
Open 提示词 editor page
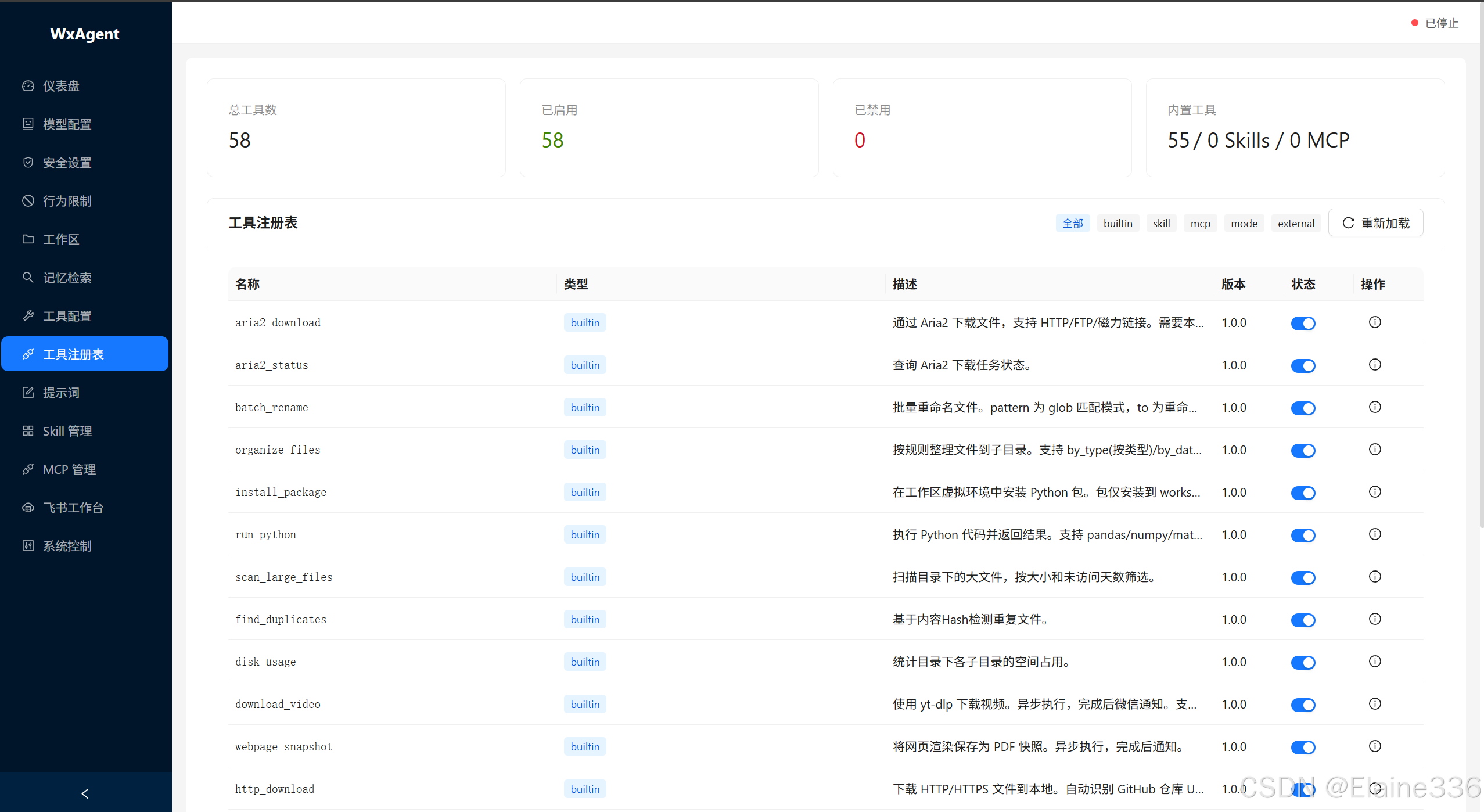click(85, 393)
